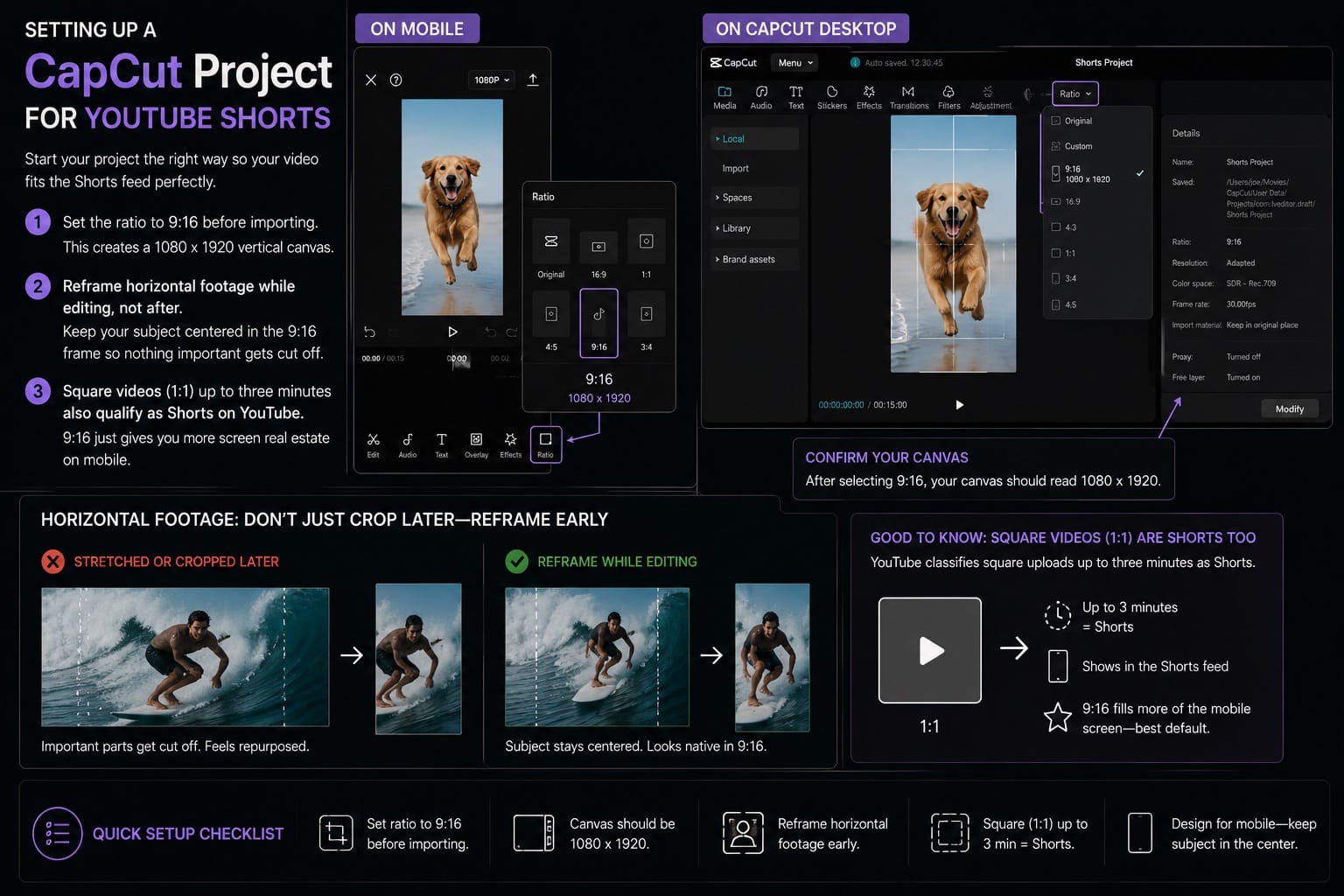Select the Edit scissors tool on mobile

(374, 444)
